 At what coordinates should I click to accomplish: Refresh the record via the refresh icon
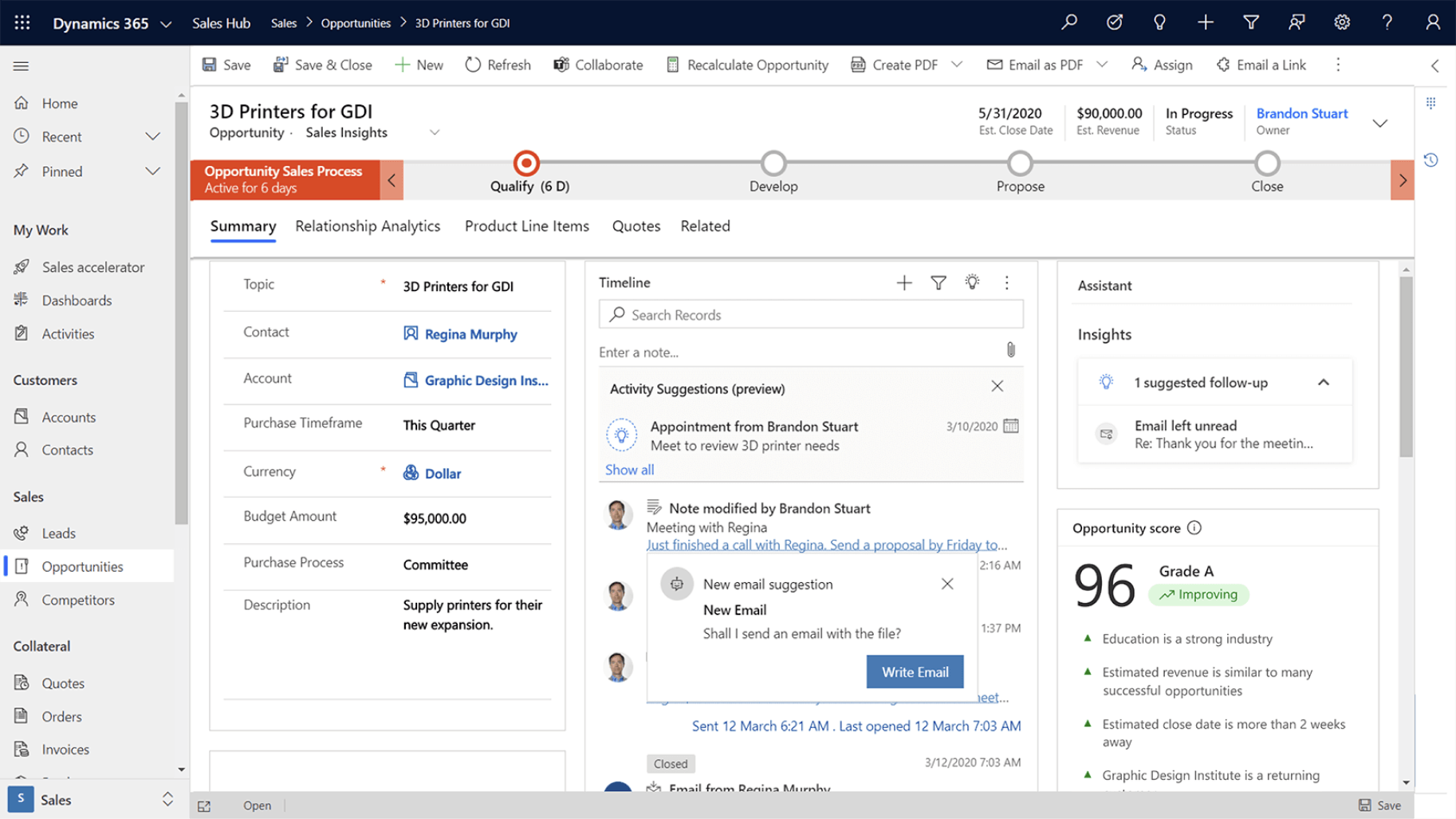click(473, 65)
